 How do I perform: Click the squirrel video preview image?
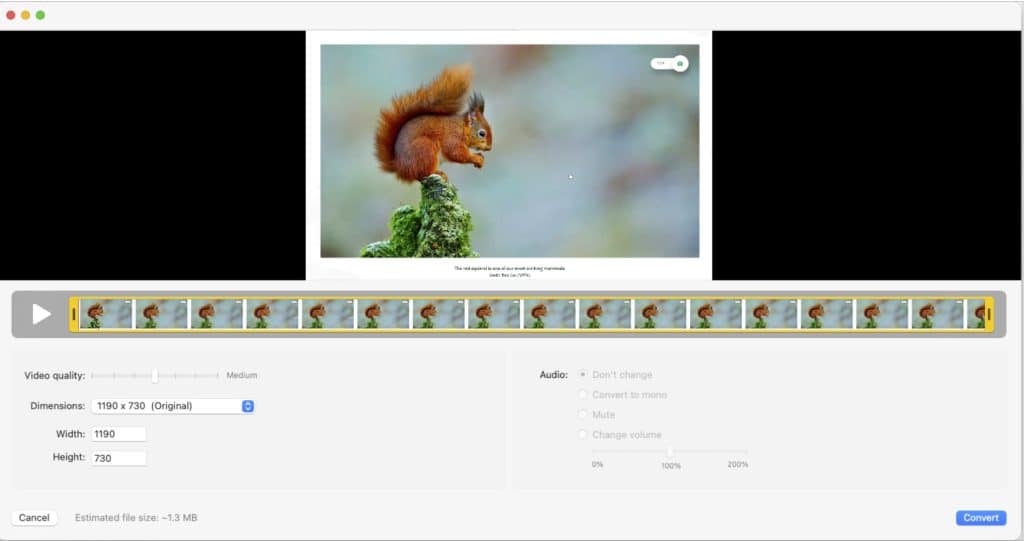509,151
